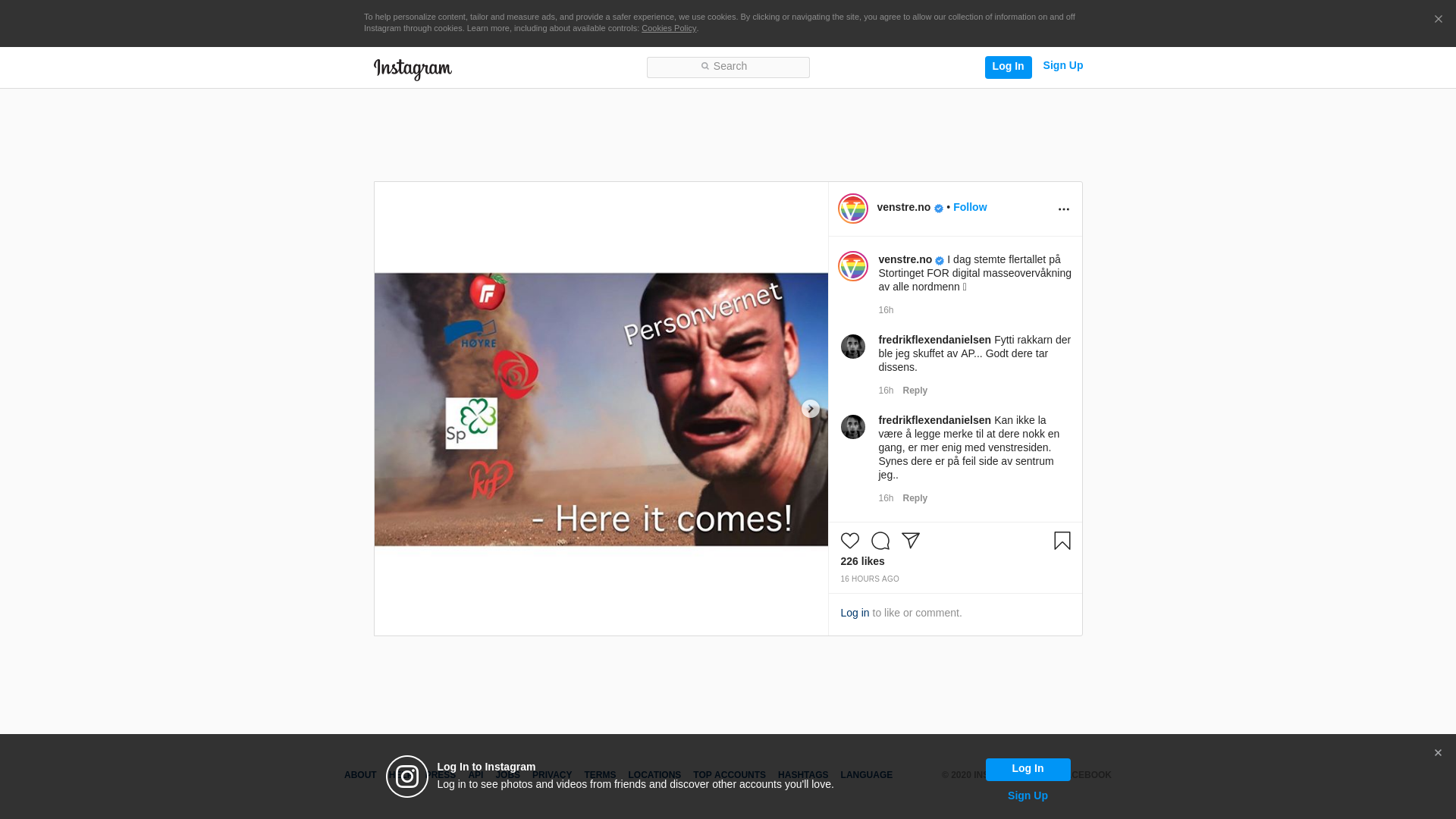Open TOP ACCOUNTS footer link
This screenshot has width=1456, height=819.
tap(730, 775)
